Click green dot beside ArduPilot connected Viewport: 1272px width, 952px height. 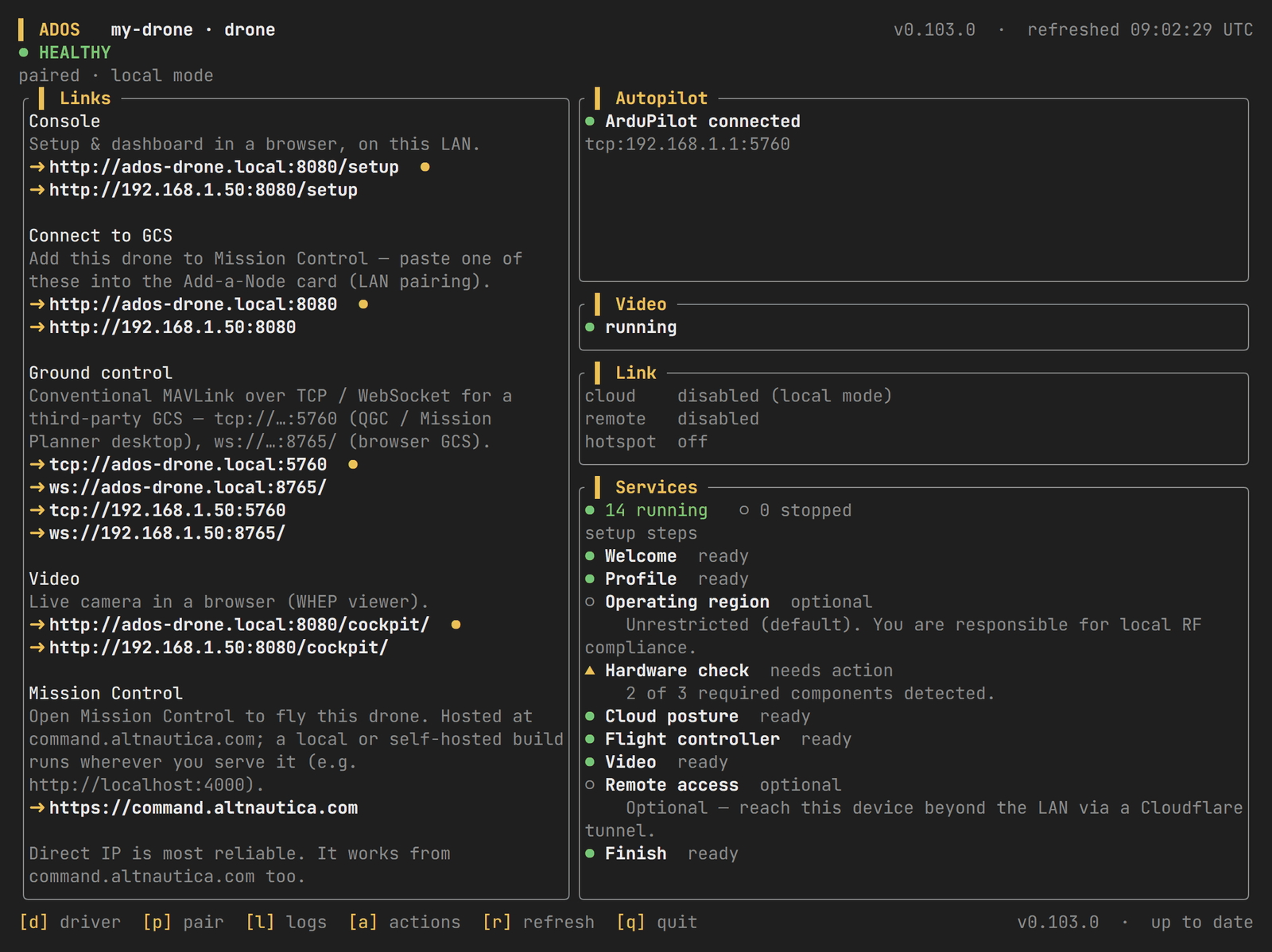coord(590,122)
